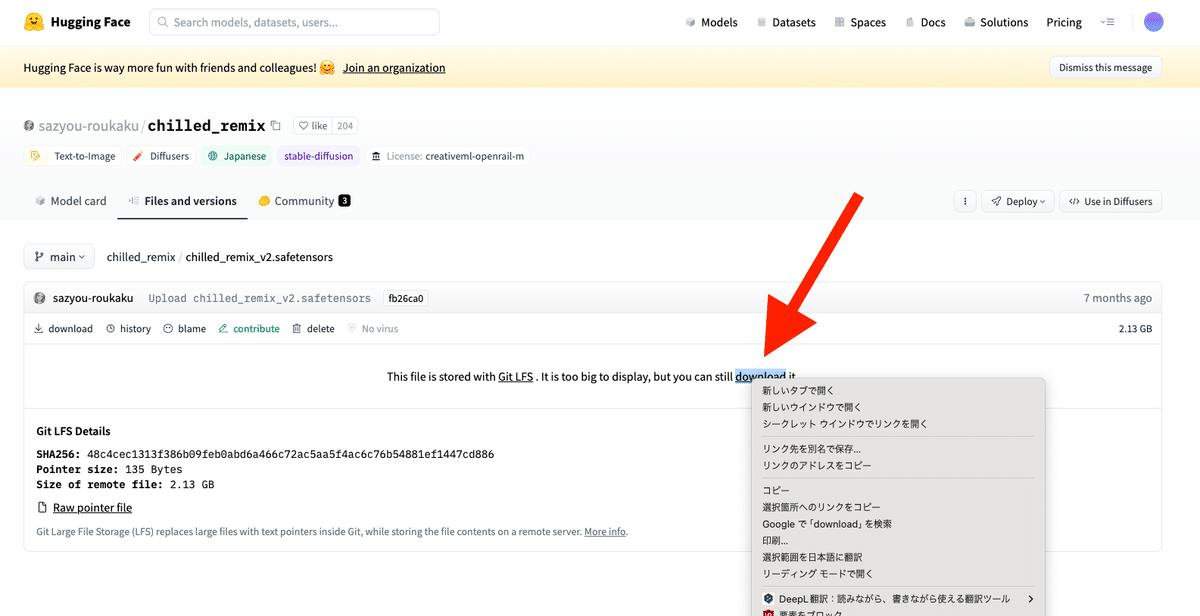Open the Raw pointer file link
This screenshot has height=616, width=1200.
[x=92, y=508]
